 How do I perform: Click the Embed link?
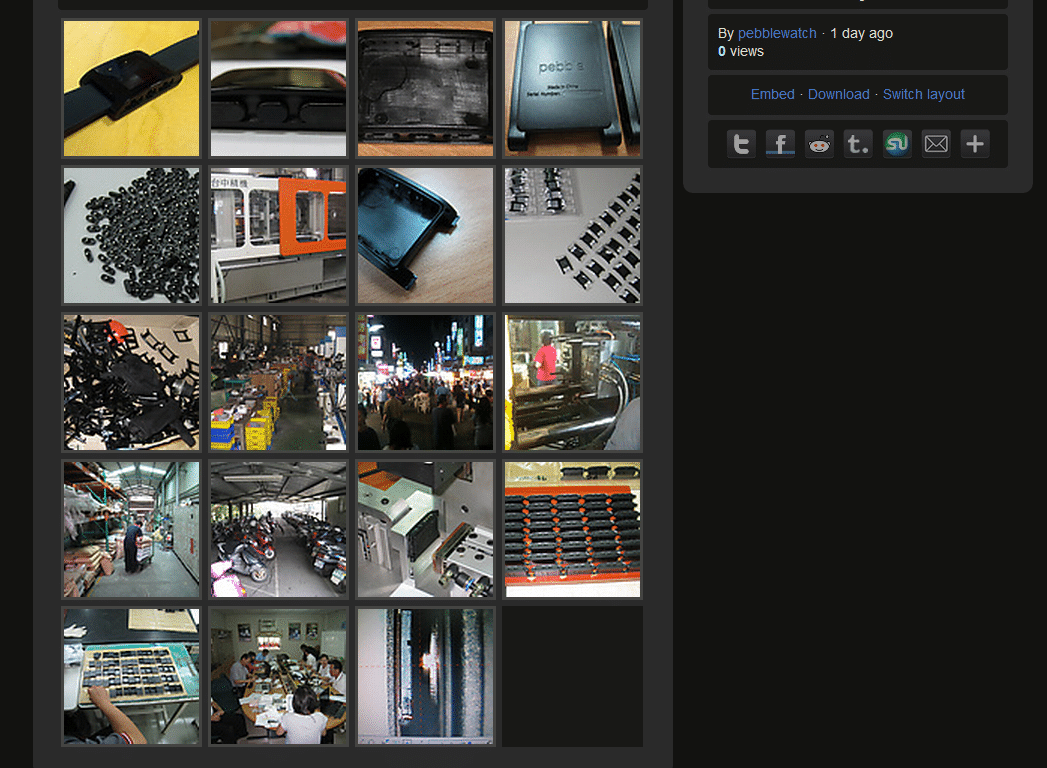pyautogui.click(x=772, y=94)
